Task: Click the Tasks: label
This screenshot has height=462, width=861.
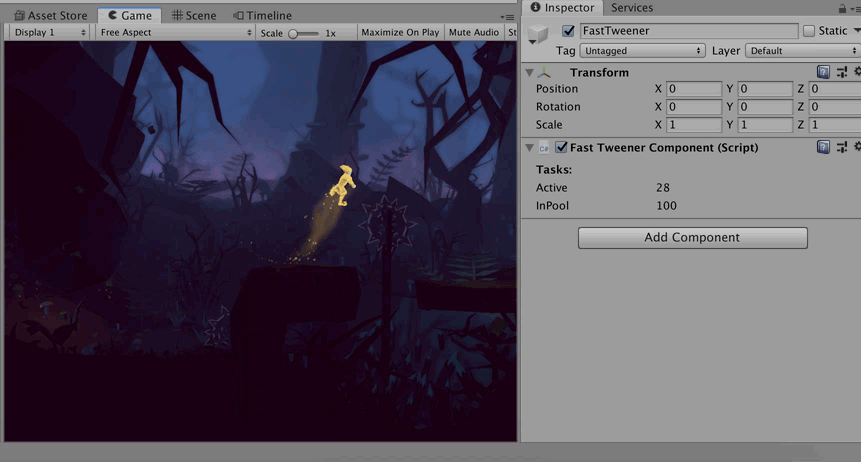Action: coord(554,170)
